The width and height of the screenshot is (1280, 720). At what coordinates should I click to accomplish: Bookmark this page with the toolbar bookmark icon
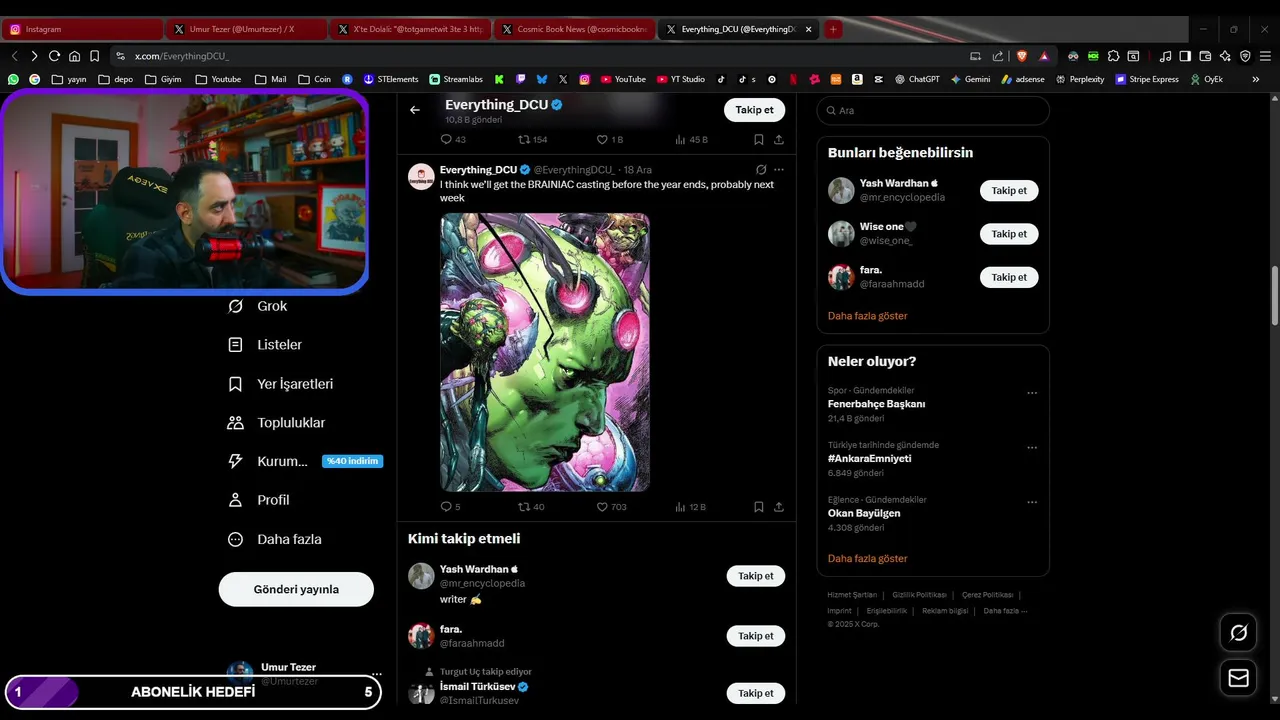[x=94, y=56]
